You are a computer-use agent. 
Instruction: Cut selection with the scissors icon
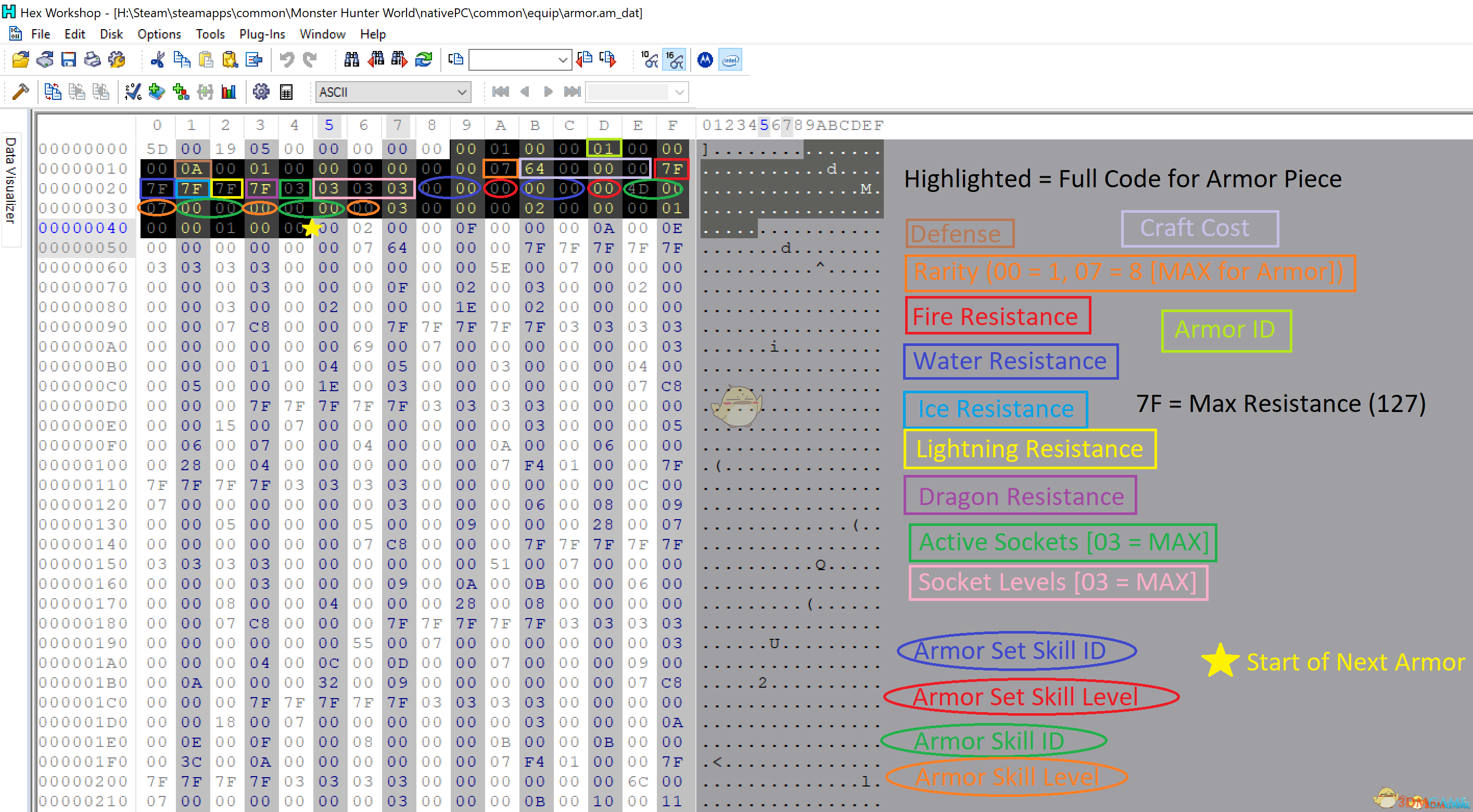tap(157, 59)
